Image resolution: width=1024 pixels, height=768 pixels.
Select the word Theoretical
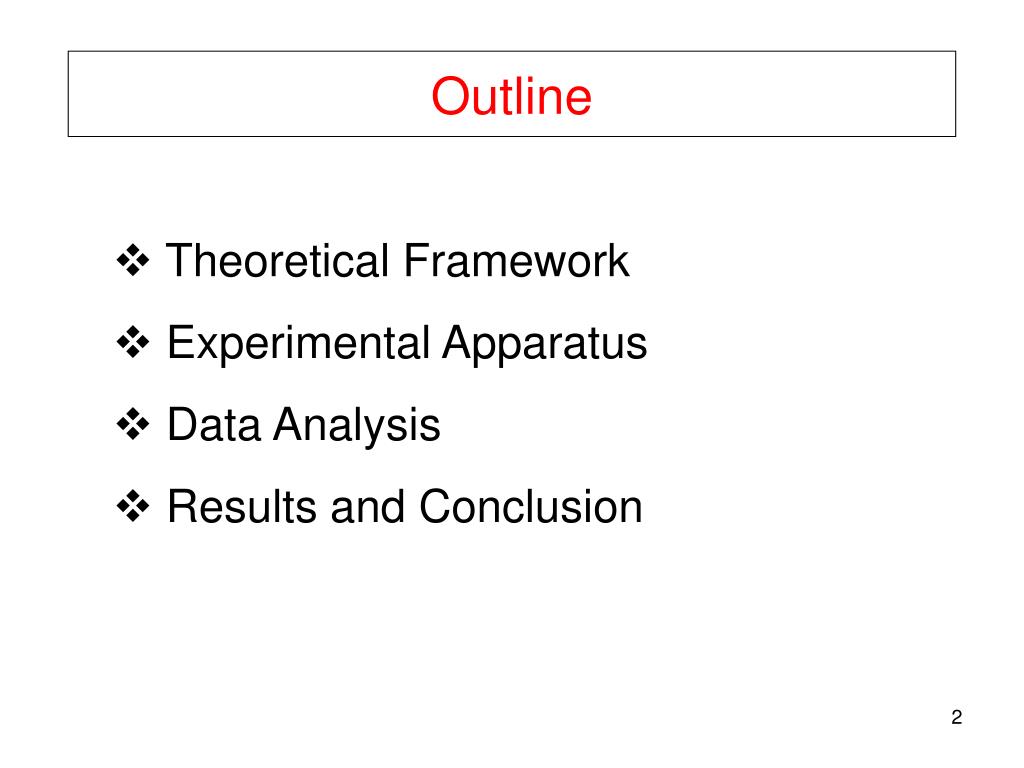(x=278, y=261)
